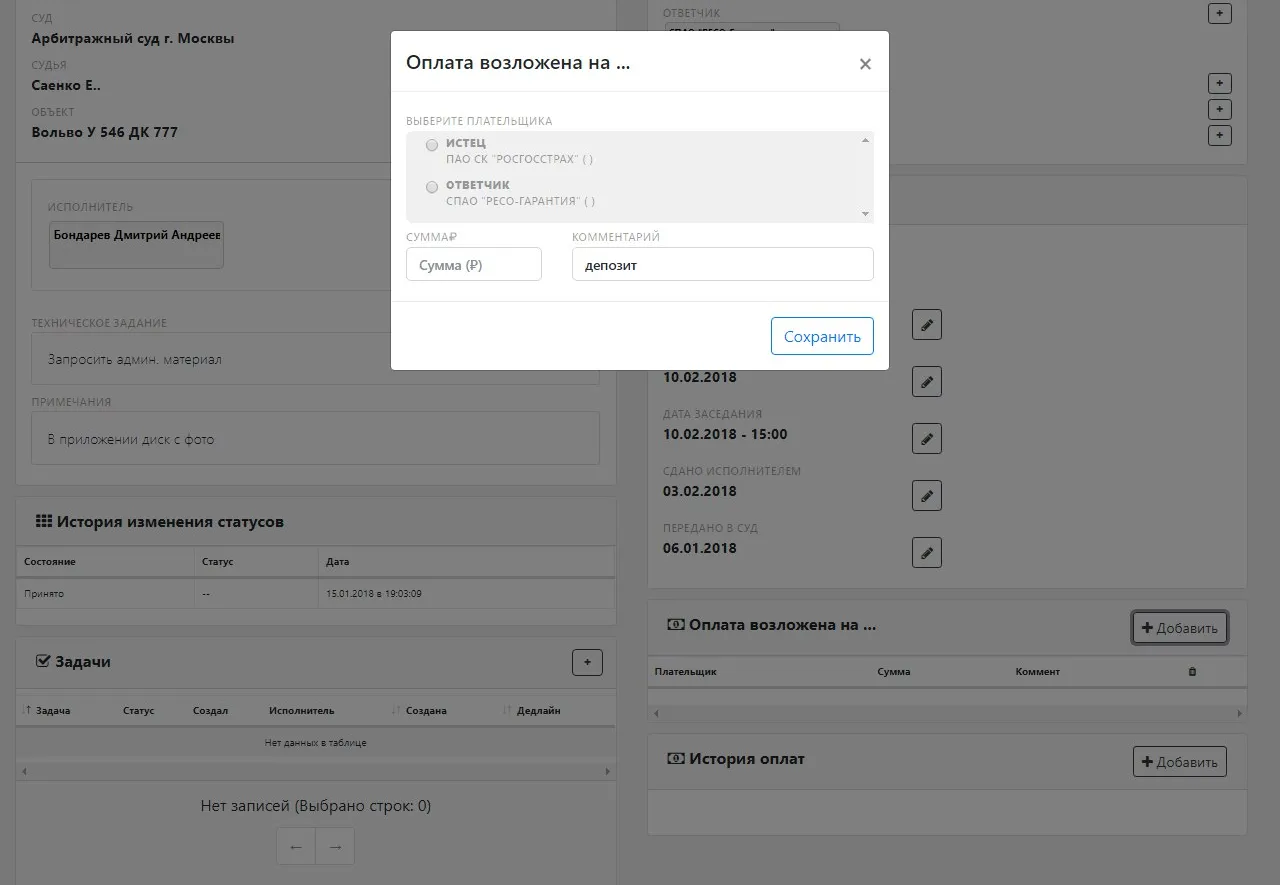Edit the "Сдано исполнителем" date with pencil icon

point(926,495)
